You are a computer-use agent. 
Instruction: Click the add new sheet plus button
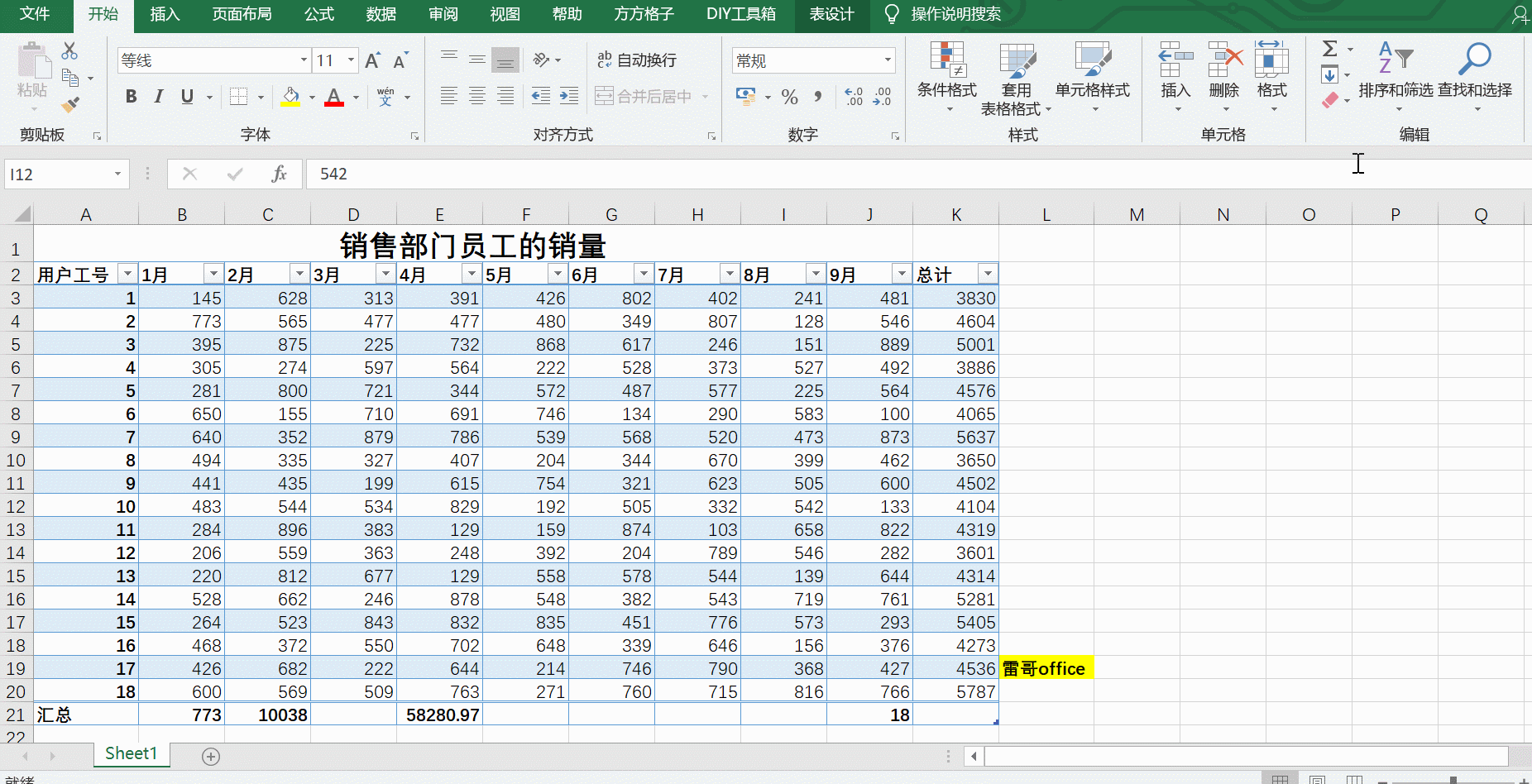211,757
